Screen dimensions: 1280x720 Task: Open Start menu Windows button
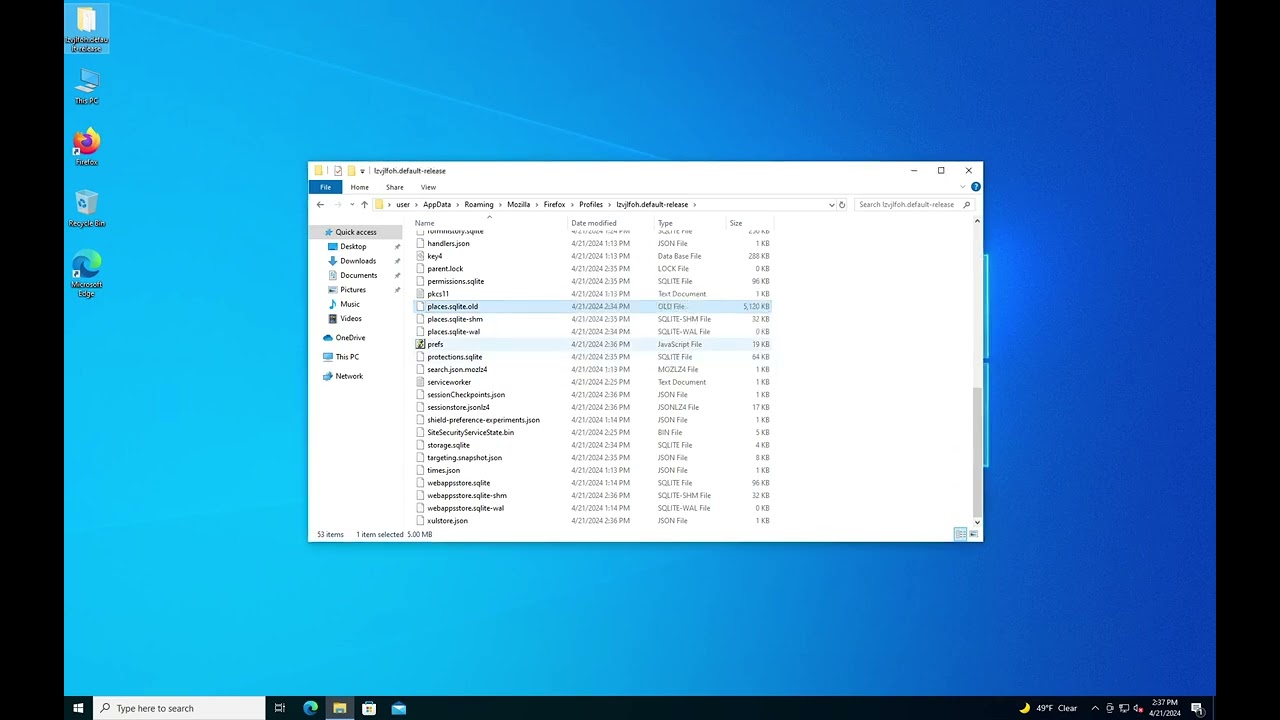tap(78, 708)
